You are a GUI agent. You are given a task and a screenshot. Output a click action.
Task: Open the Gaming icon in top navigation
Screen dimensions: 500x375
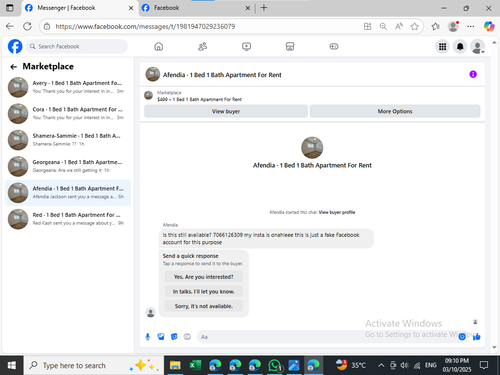334,46
